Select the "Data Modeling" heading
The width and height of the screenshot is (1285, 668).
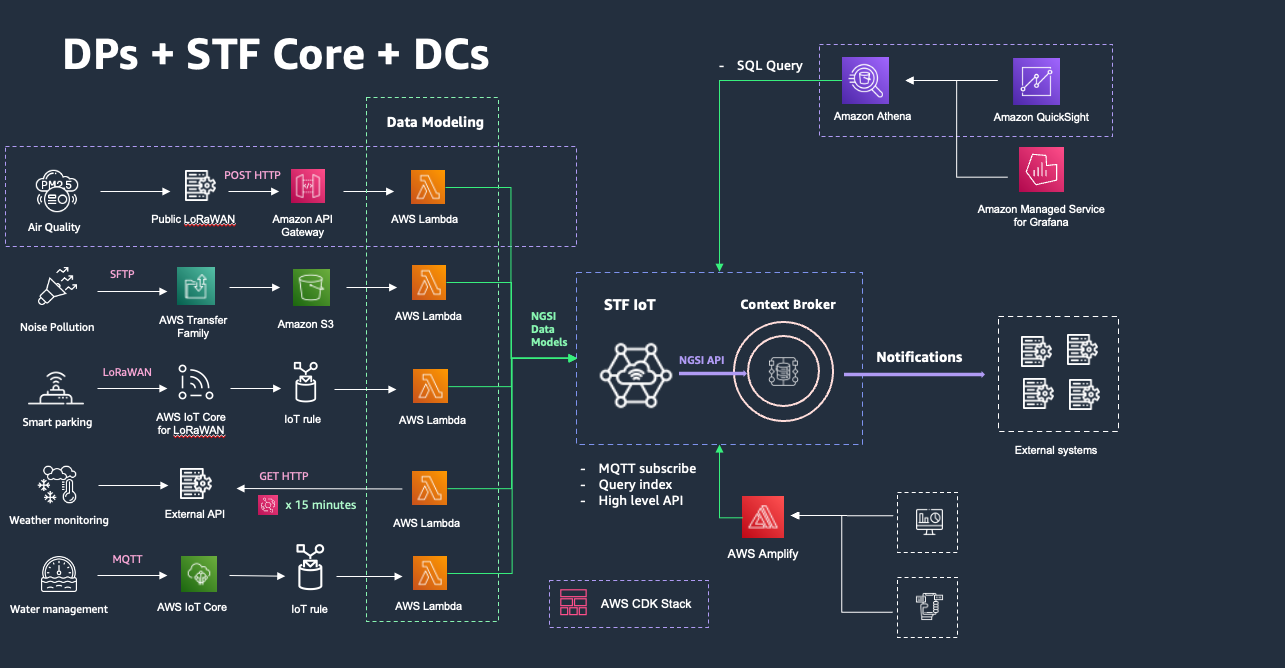(435, 122)
